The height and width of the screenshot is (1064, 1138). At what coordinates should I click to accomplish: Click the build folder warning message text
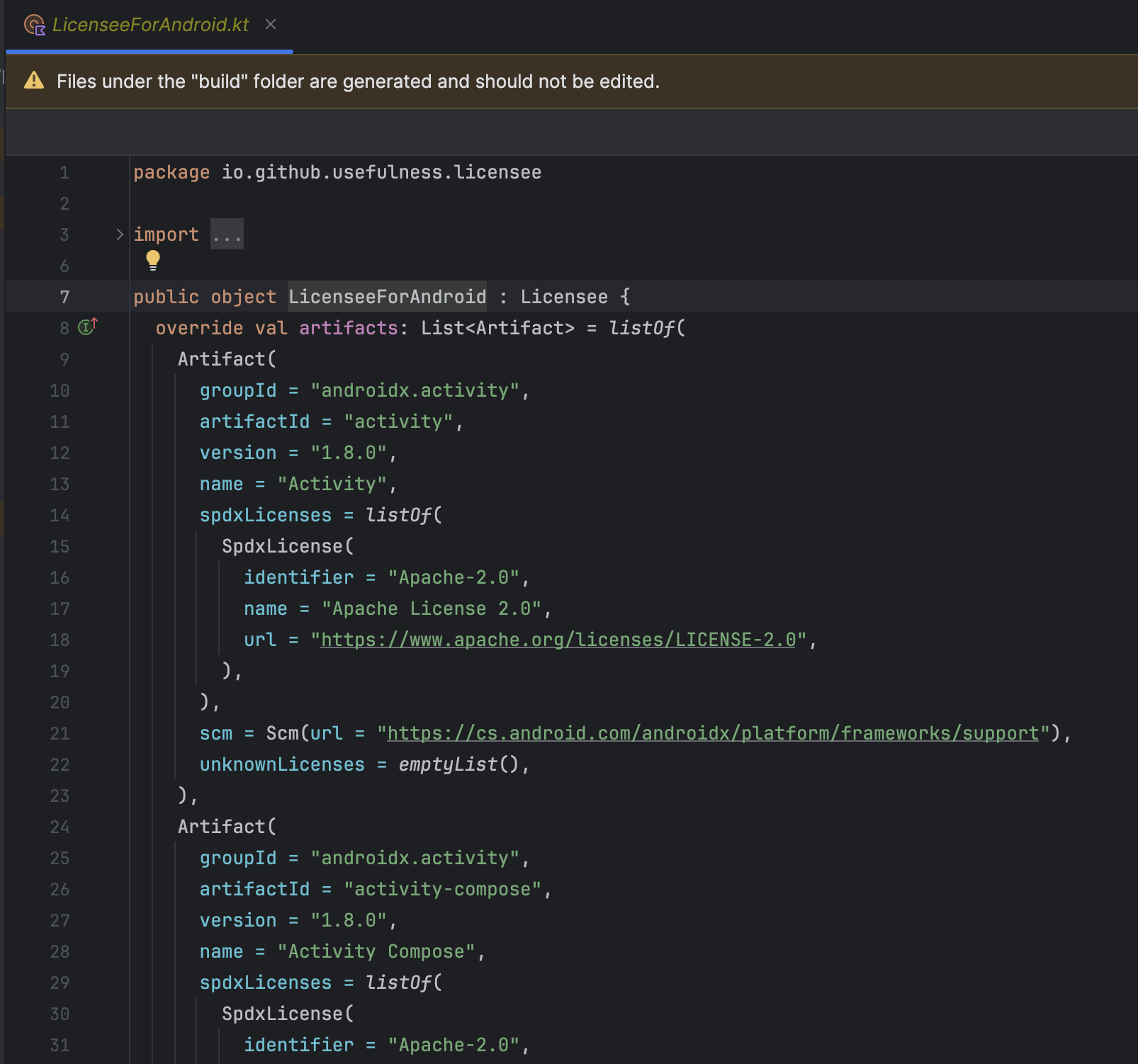358,81
